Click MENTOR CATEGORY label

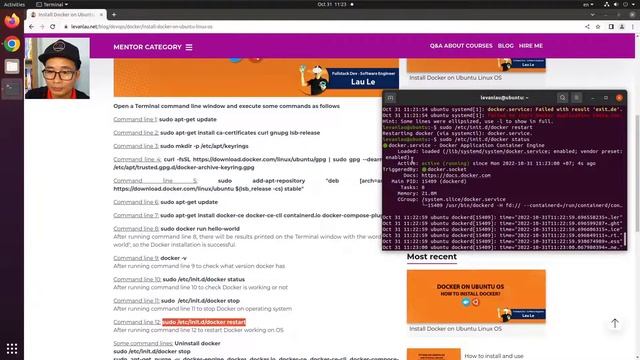pyautogui.click(x=147, y=47)
